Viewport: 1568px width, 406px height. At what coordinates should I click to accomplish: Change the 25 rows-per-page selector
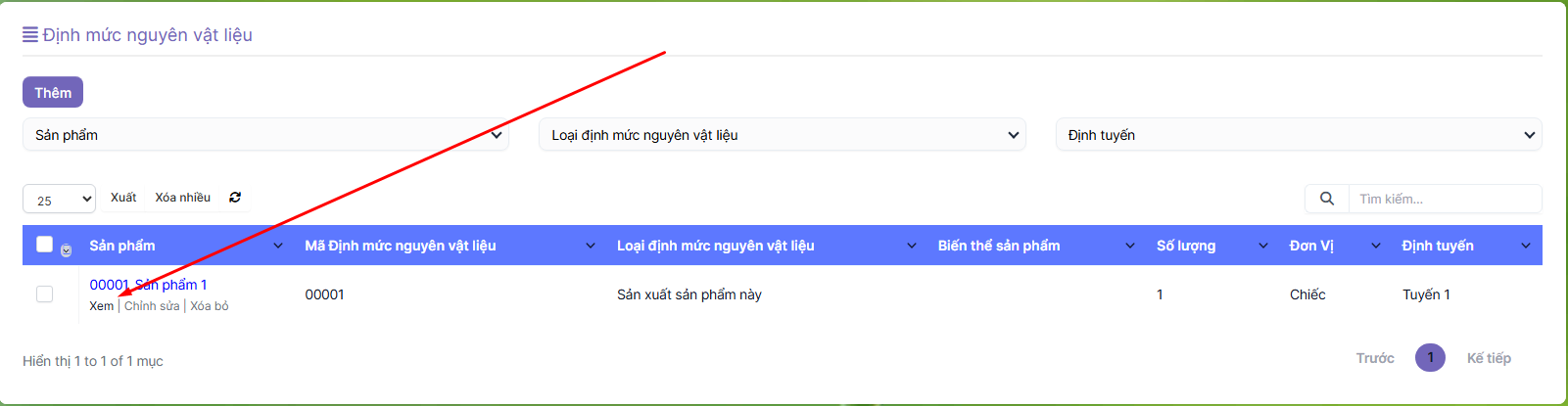[59, 200]
